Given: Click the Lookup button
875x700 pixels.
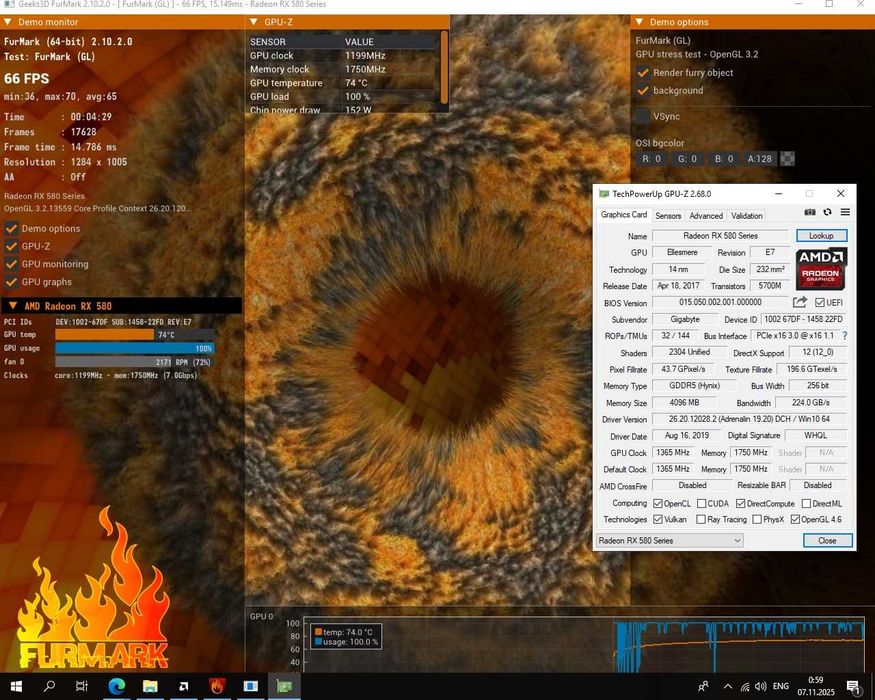Looking at the screenshot, I should pos(821,235).
